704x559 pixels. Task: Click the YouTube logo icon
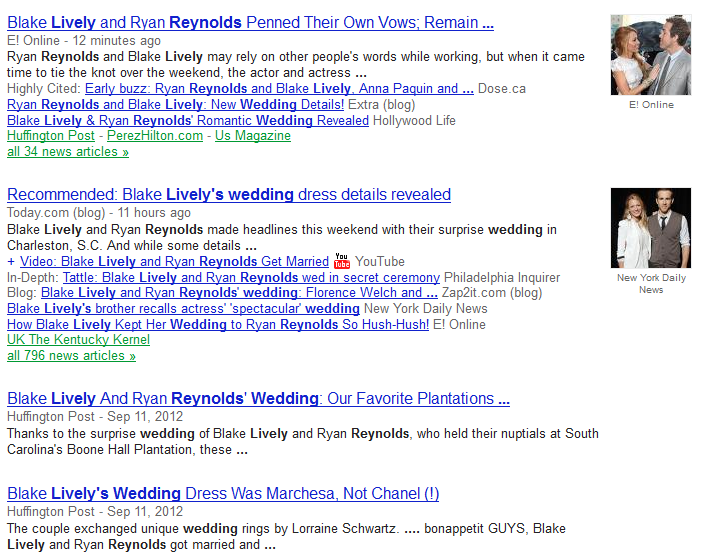click(x=342, y=261)
